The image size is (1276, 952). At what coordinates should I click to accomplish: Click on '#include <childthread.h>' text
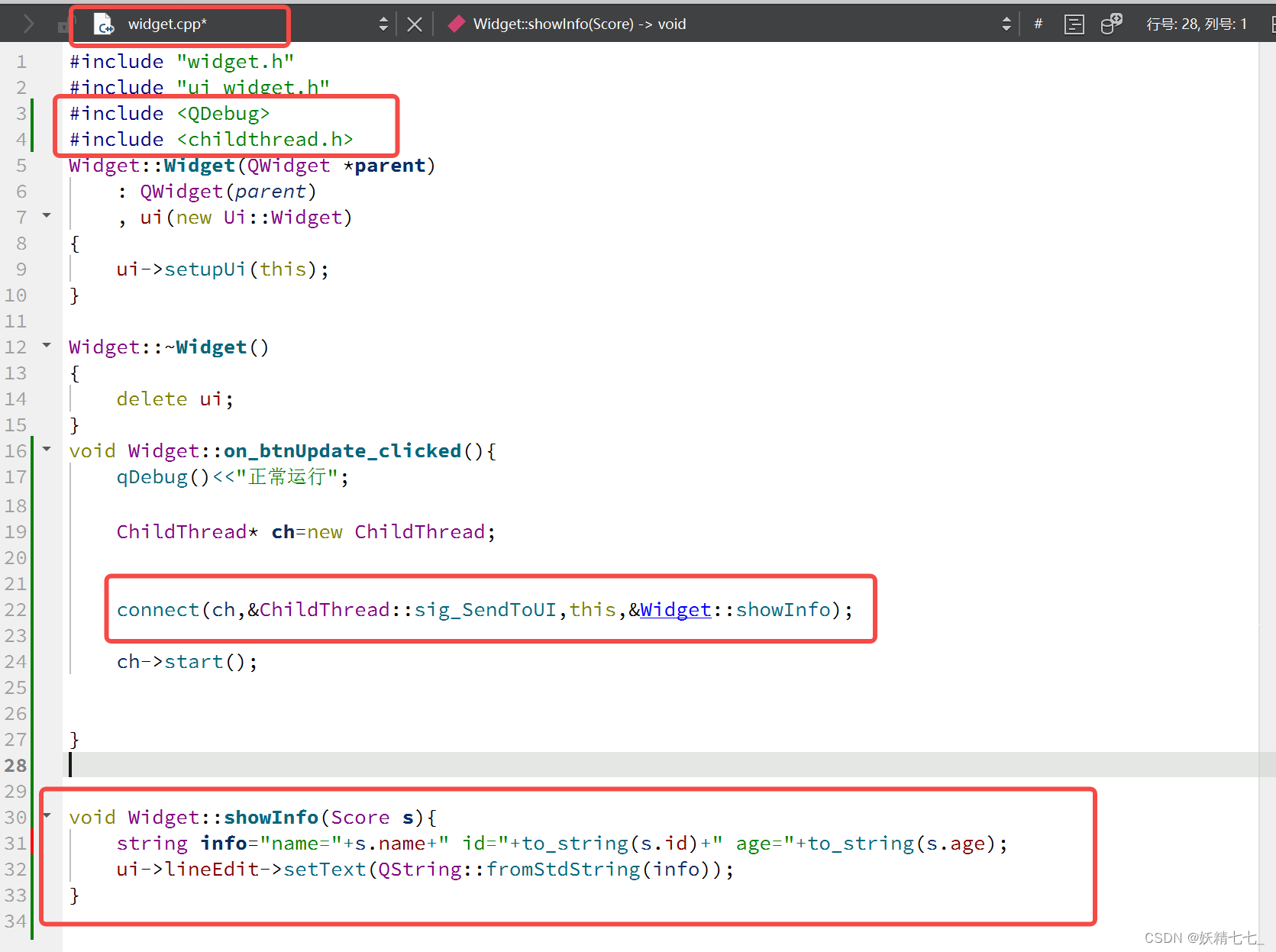pyautogui.click(x=212, y=140)
